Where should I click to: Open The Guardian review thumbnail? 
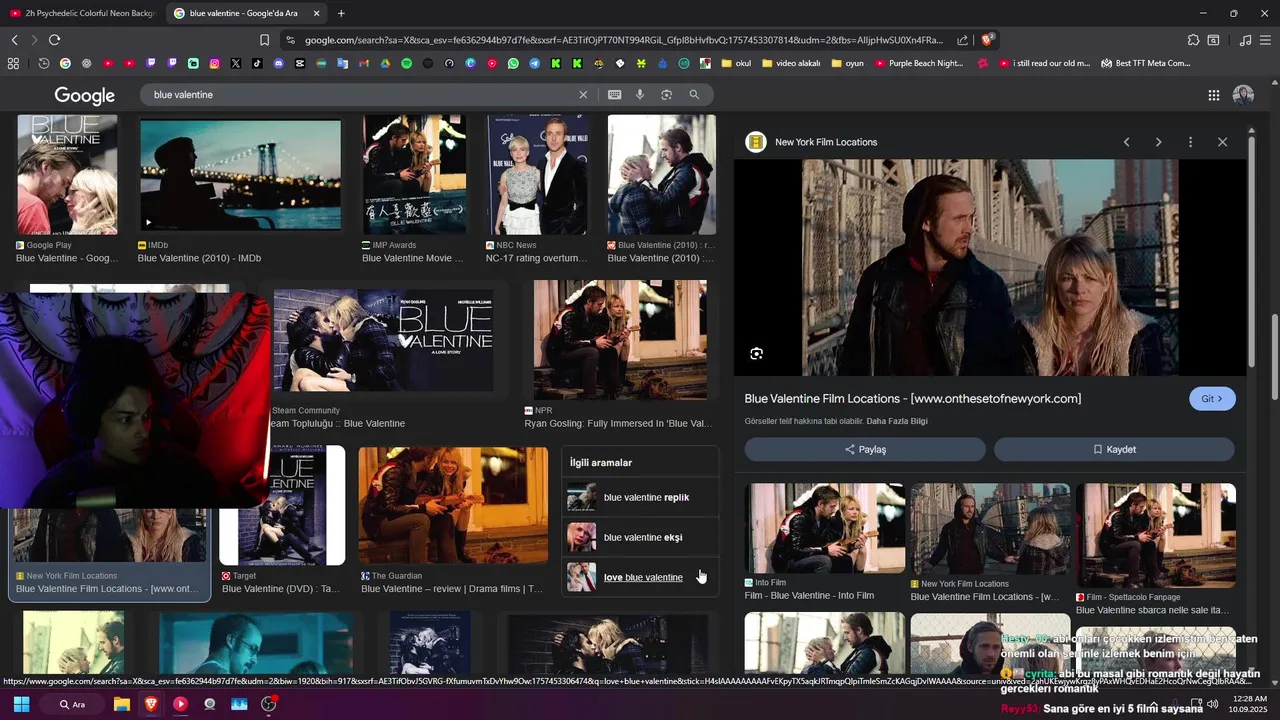click(x=453, y=505)
